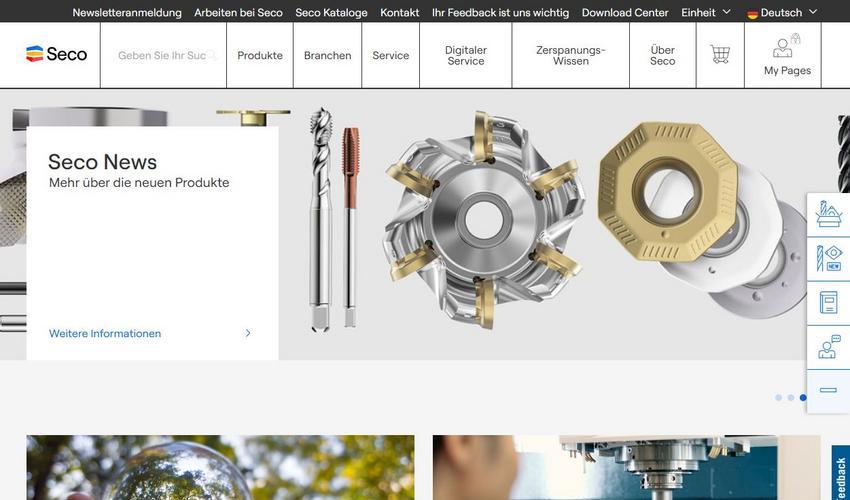Open the tools-in-box sidebar icon
Image resolution: width=850 pixels, height=500 pixels.
click(829, 214)
